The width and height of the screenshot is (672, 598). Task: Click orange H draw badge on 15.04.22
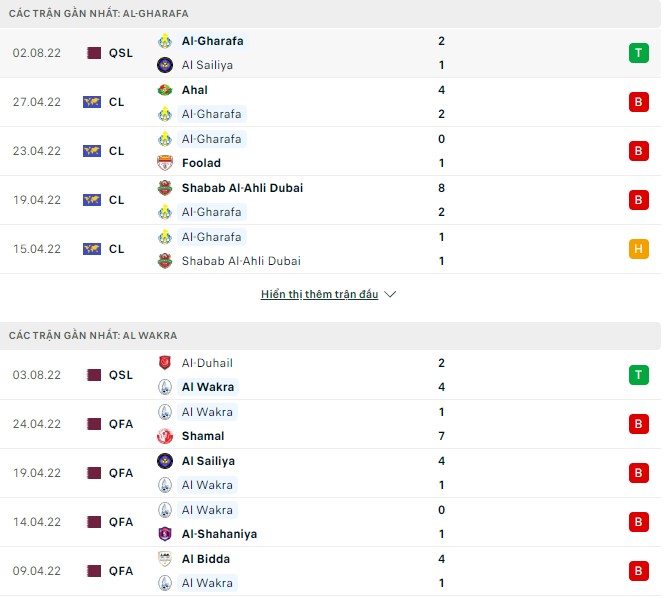tap(638, 249)
